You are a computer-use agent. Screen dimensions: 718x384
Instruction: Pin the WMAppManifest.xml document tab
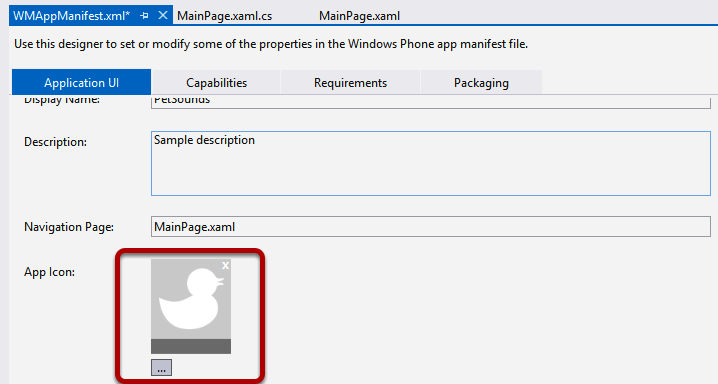pos(144,16)
